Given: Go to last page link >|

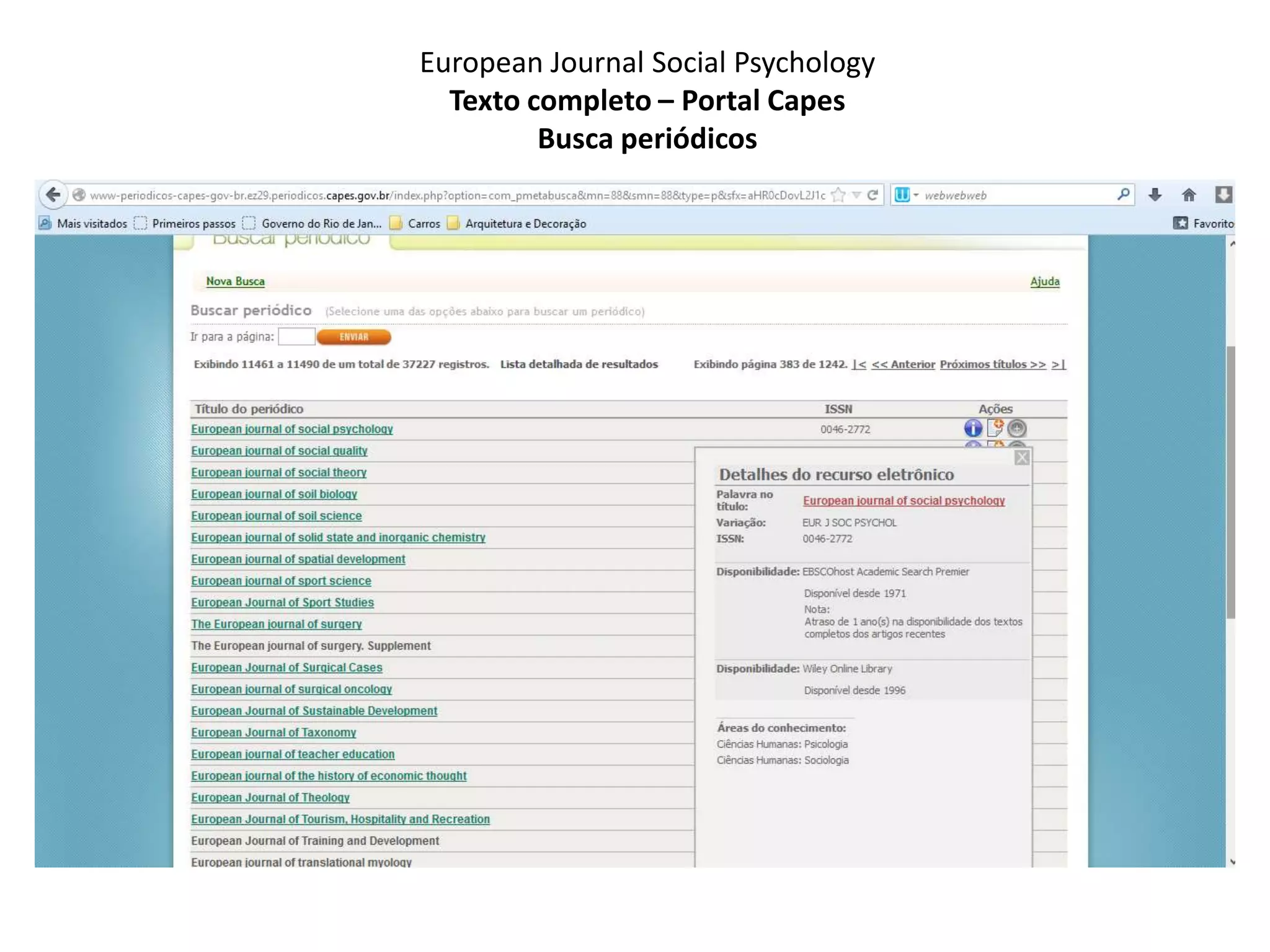Looking at the screenshot, I should coord(1058,364).
